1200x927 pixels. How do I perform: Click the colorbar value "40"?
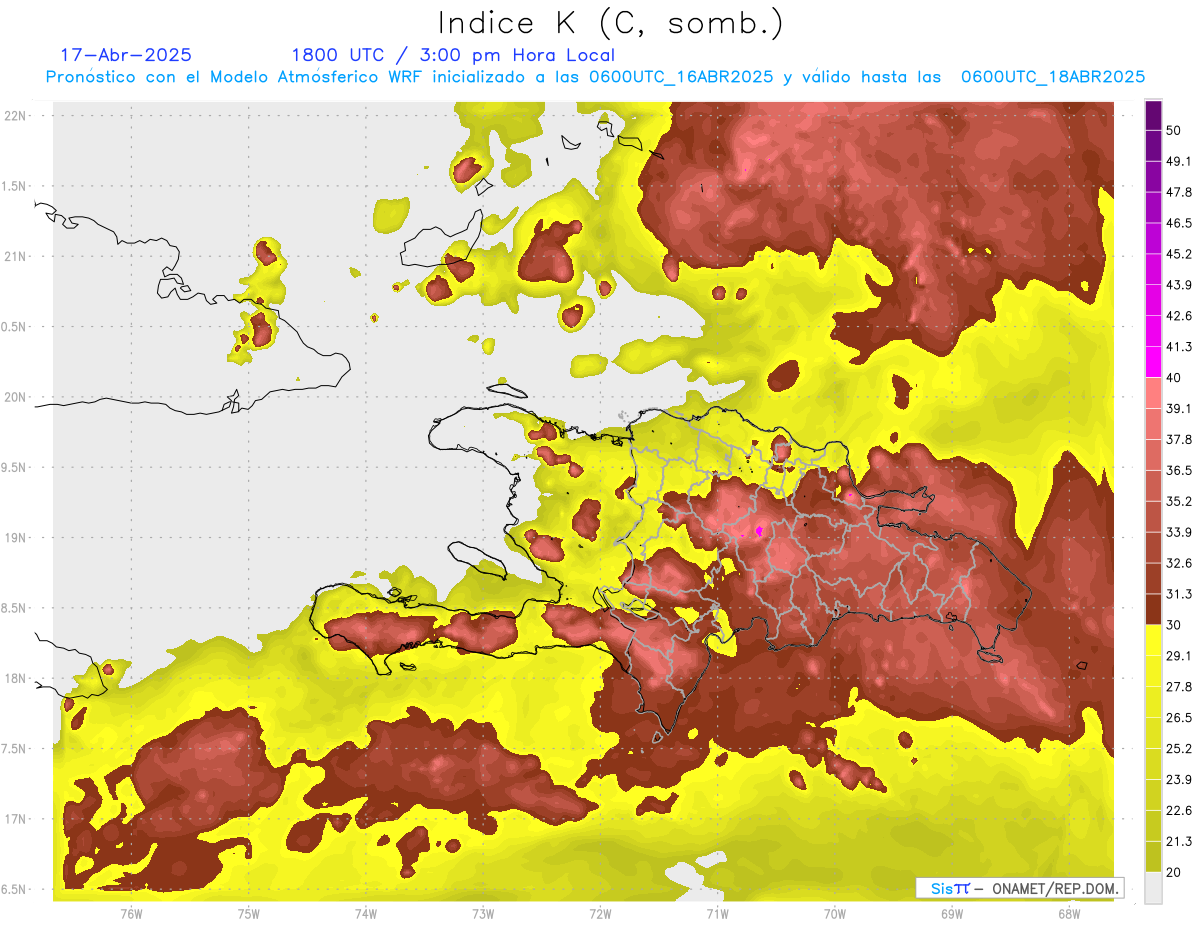coord(1174,377)
